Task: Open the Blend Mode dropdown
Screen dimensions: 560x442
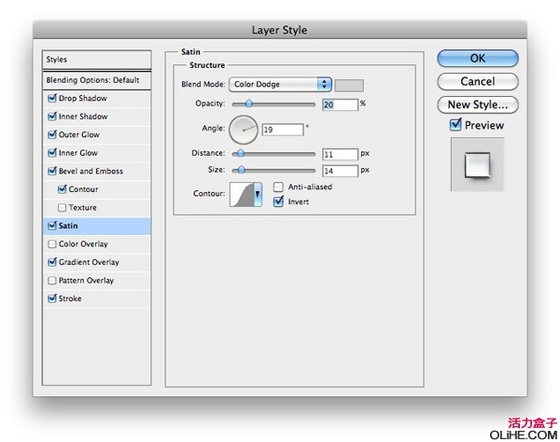Action: 280,84
